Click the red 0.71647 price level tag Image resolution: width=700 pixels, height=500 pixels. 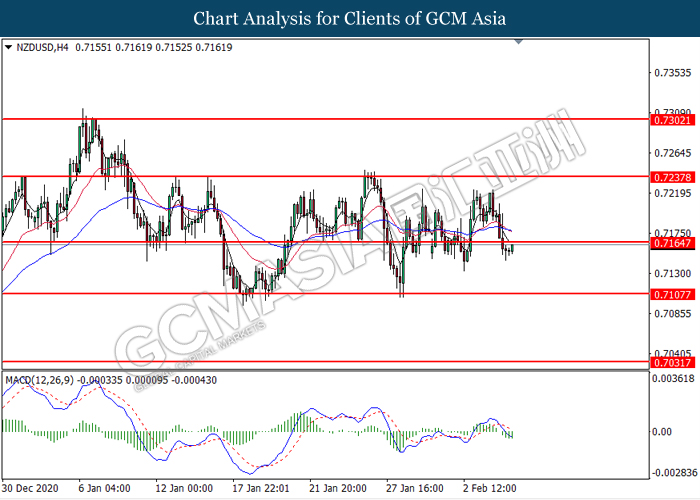click(x=673, y=243)
